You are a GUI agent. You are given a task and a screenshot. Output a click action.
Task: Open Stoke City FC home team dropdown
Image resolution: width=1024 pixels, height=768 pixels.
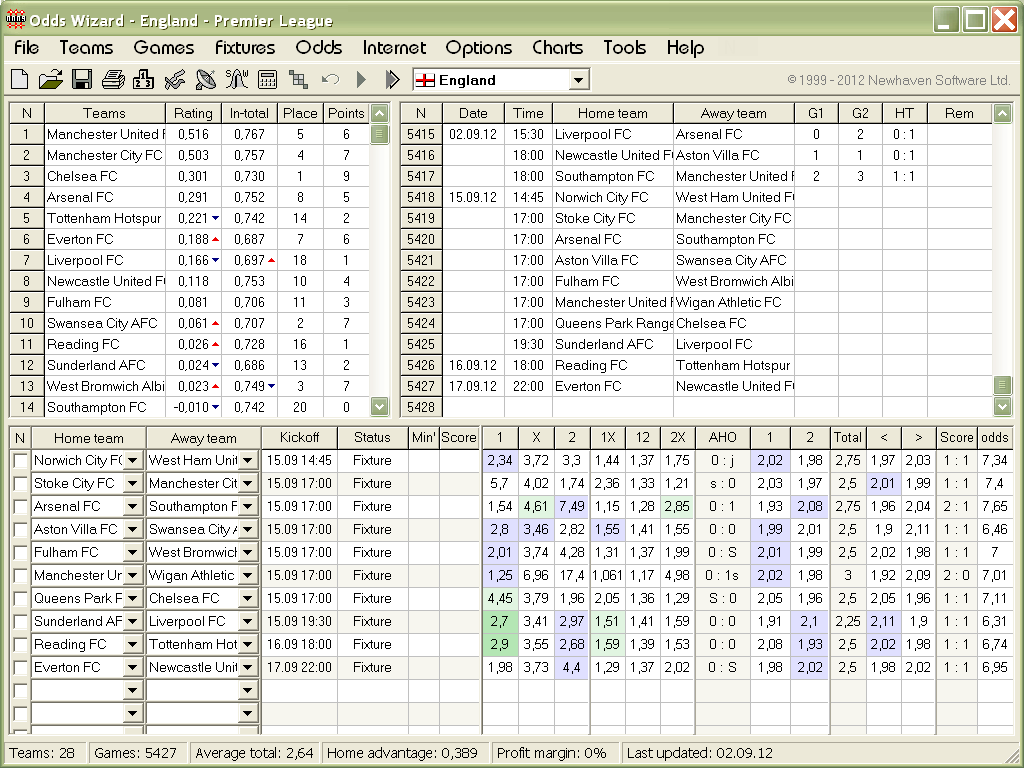point(133,484)
